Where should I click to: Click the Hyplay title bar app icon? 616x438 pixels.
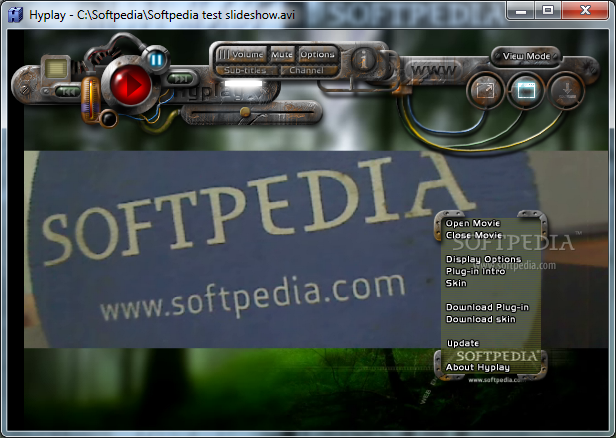pos(15,15)
